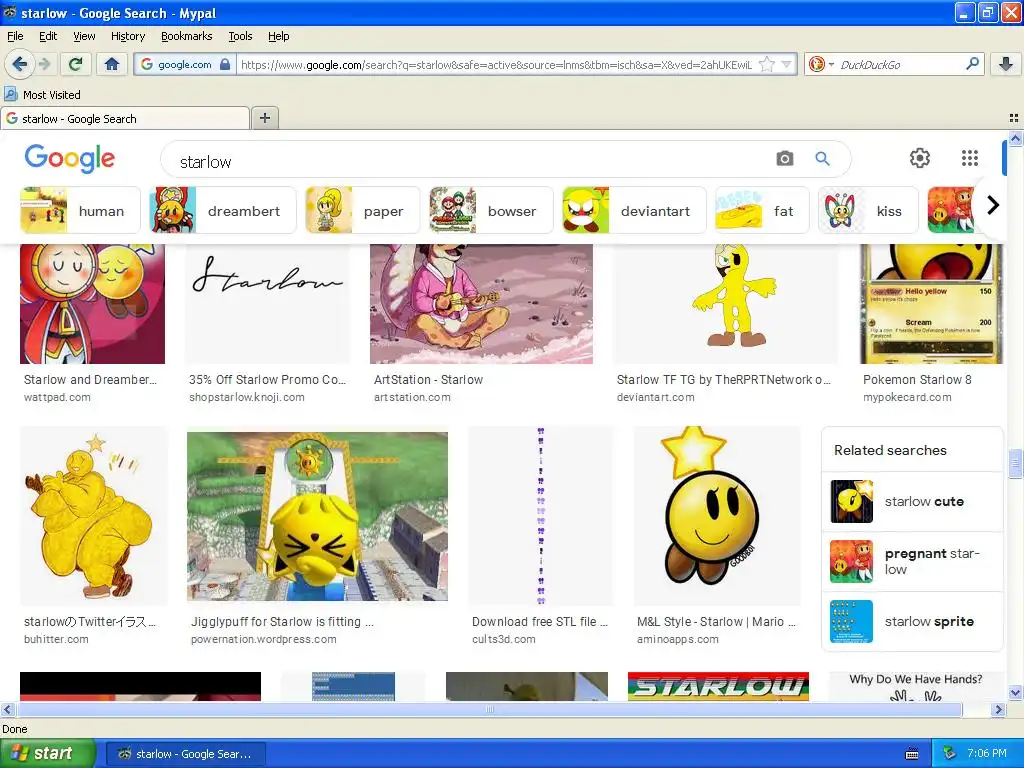Click the magnifier in DuckDuckGo search box
1024x768 pixels.
[x=972, y=64]
